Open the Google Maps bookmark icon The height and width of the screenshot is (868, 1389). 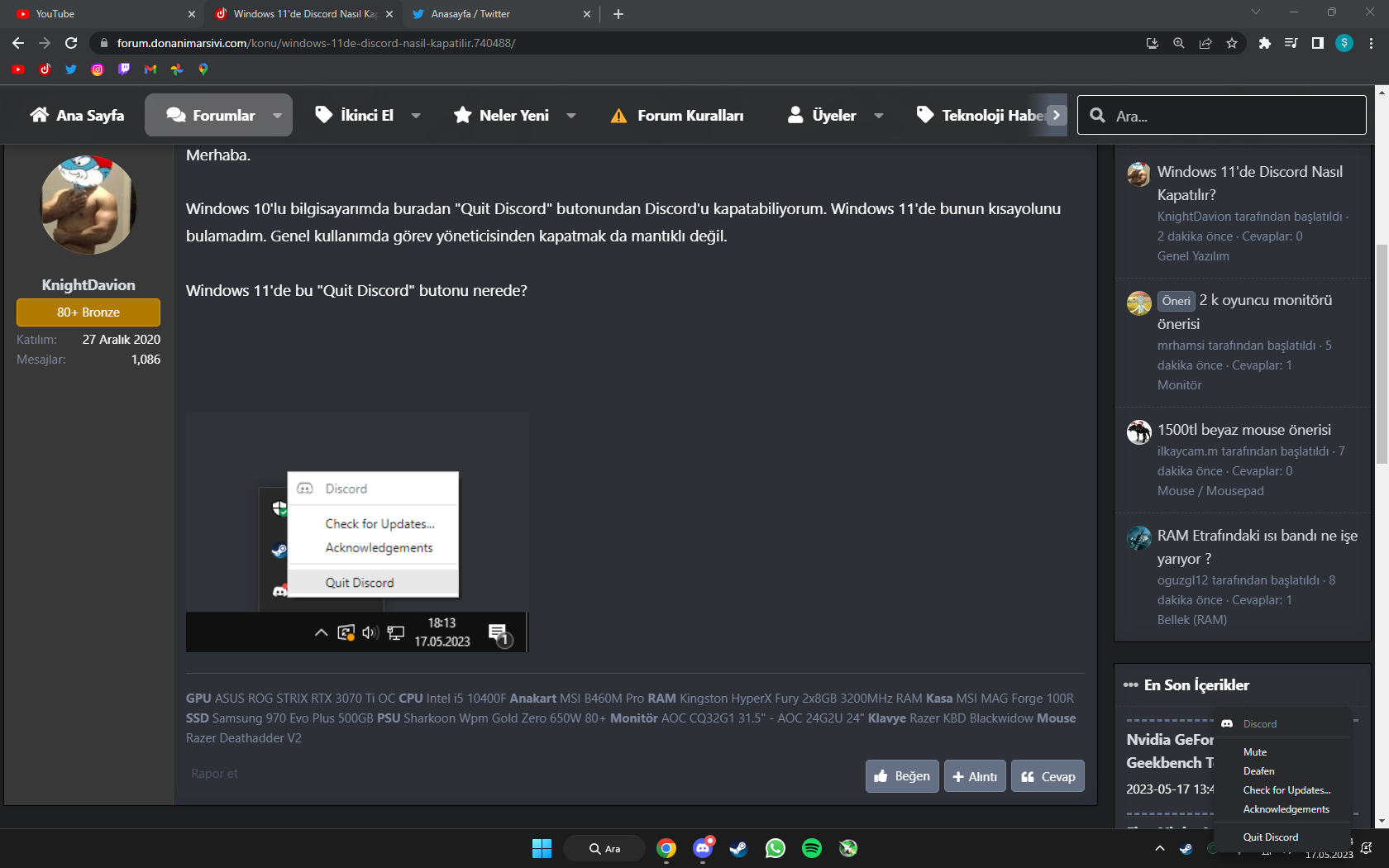click(x=203, y=69)
